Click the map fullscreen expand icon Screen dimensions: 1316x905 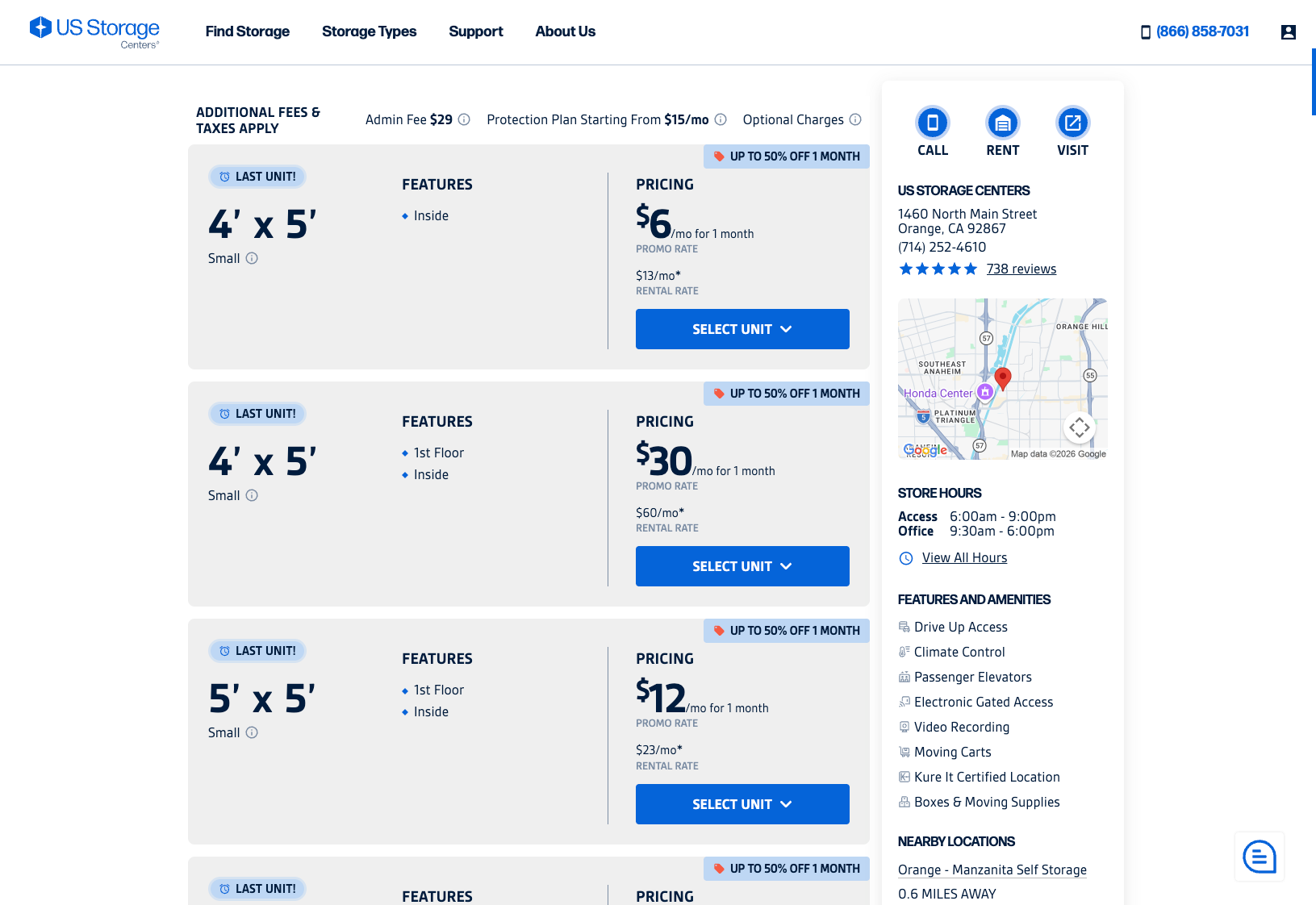tap(1079, 428)
